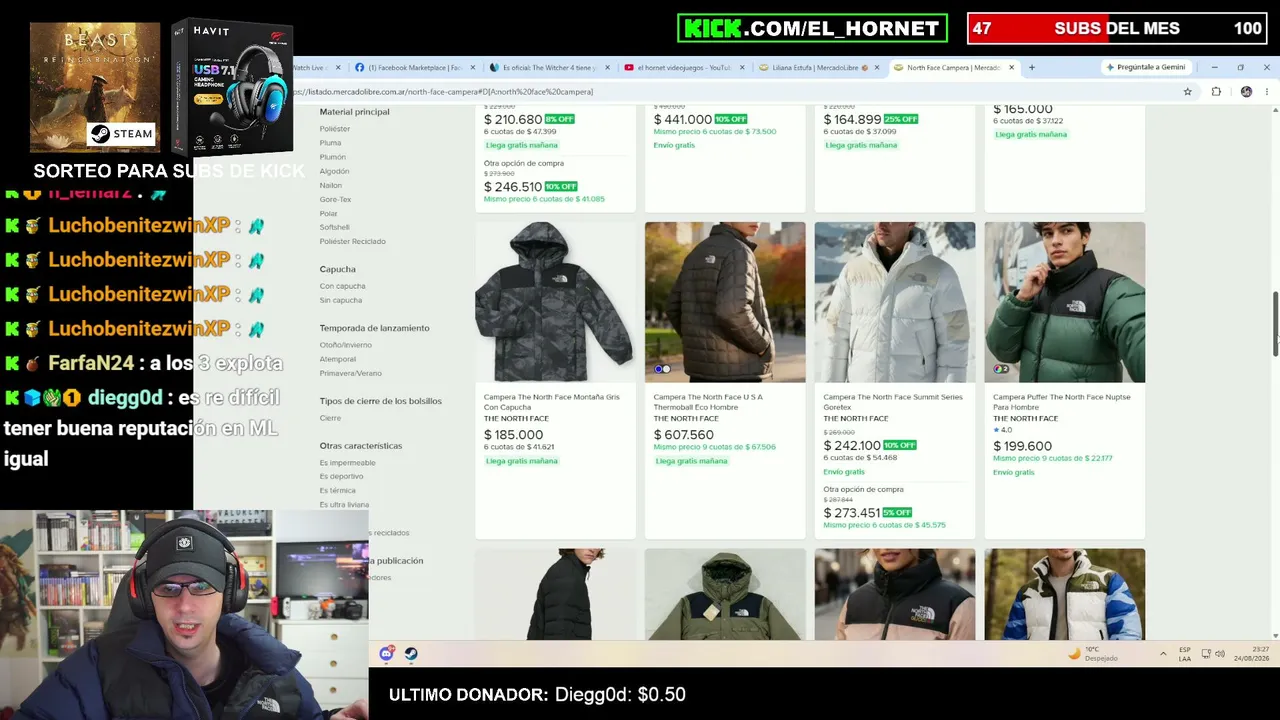The height and width of the screenshot is (720, 1280).
Task: Filter by Es ultra liviana
Action: (x=345, y=505)
